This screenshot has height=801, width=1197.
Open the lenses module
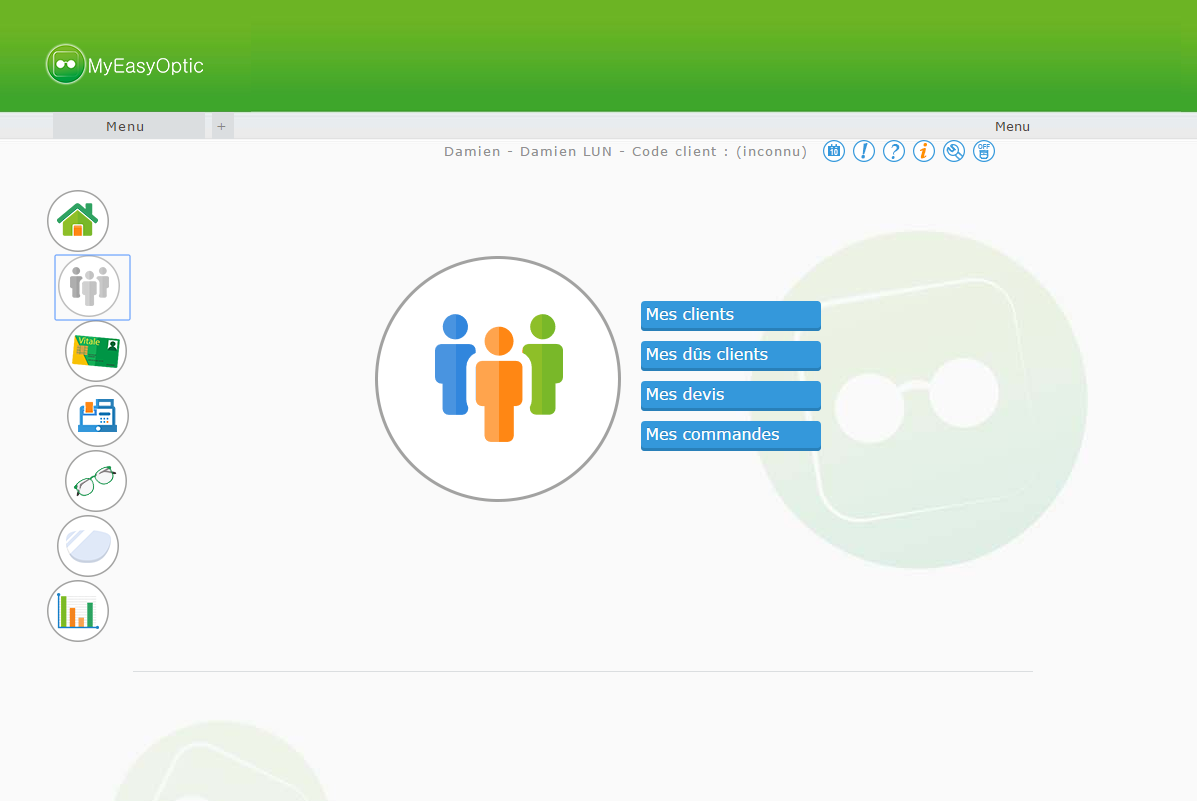pos(88,546)
